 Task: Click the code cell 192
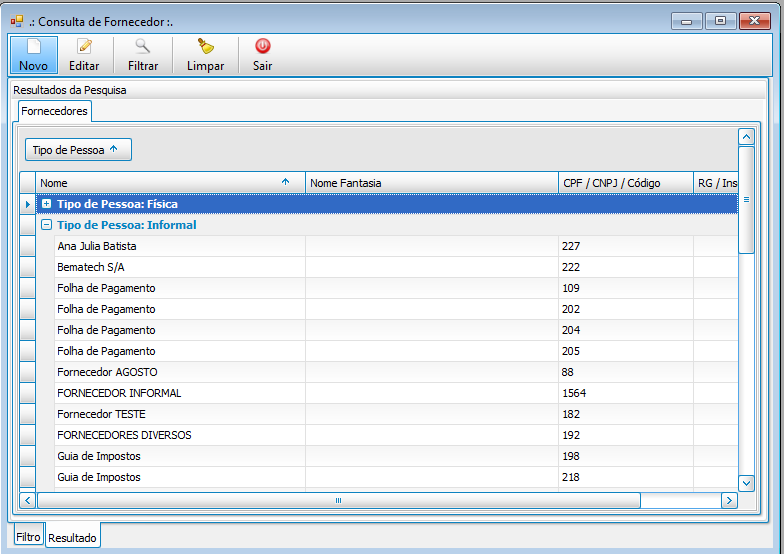626,435
